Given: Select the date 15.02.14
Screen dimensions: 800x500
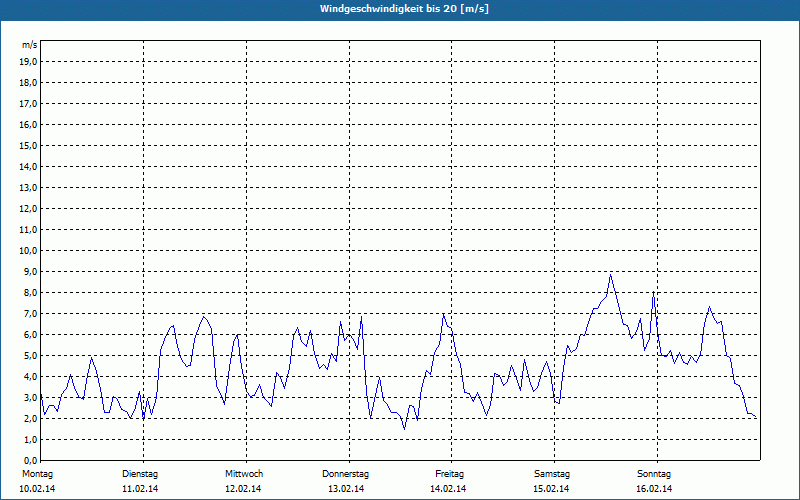Looking at the screenshot, I should pyautogui.click(x=551, y=489).
